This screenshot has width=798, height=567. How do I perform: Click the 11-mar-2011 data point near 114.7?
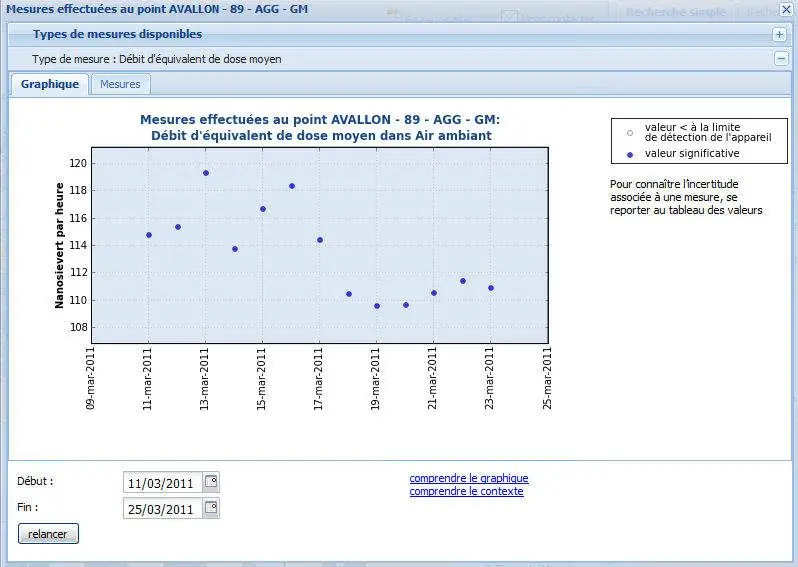(x=149, y=235)
